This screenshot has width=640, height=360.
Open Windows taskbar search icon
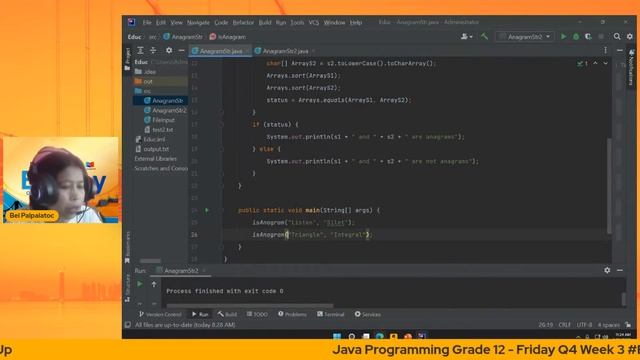[x=351, y=336]
